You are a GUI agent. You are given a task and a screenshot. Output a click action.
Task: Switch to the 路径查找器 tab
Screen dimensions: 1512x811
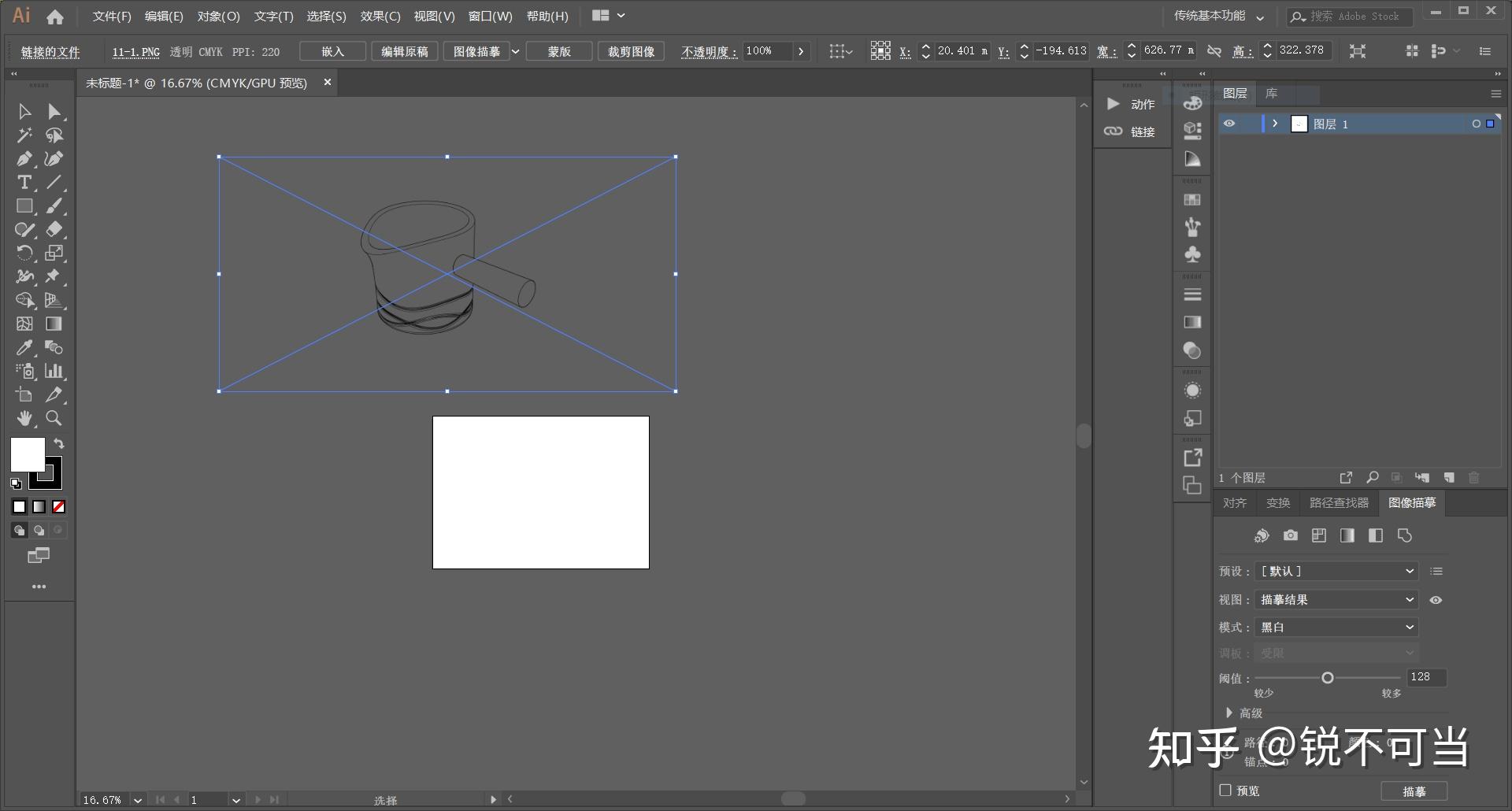1339,502
